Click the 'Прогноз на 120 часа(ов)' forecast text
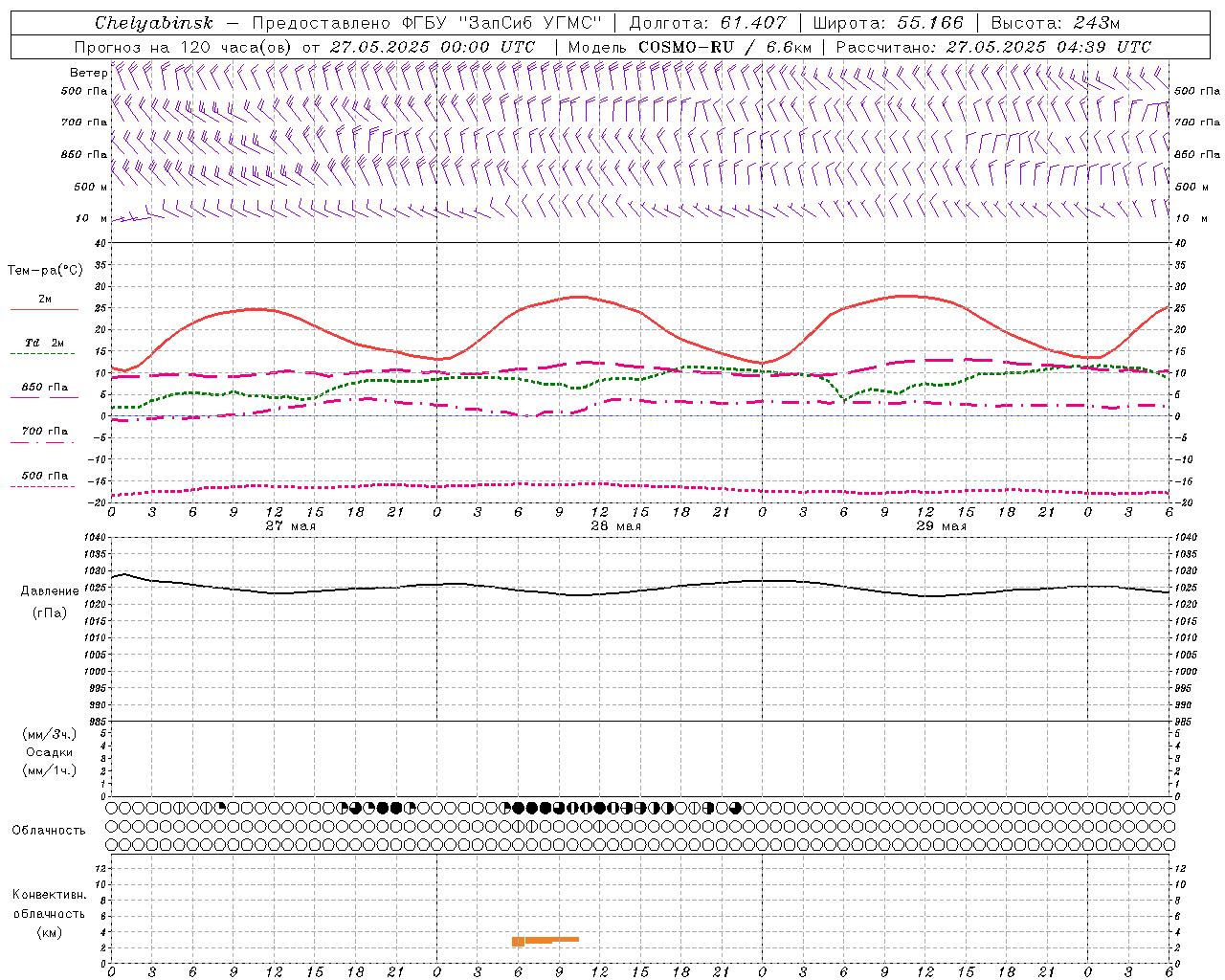The height and width of the screenshot is (980, 1225). pyautogui.click(x=184, y=47)
